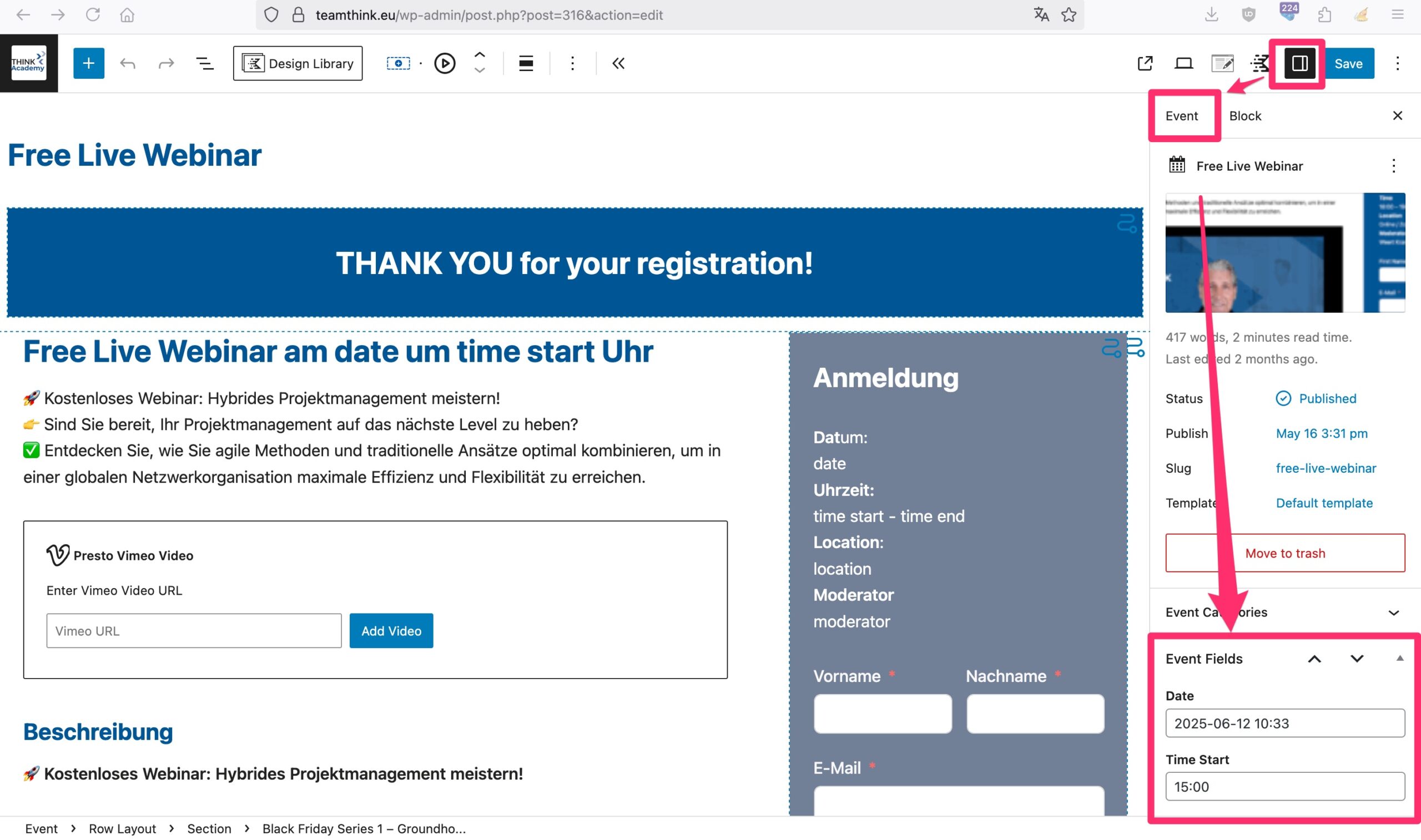Select the Event tab
This screenshot has width=1421, height=840.
pyautogui.click(x=1182, y=115)
